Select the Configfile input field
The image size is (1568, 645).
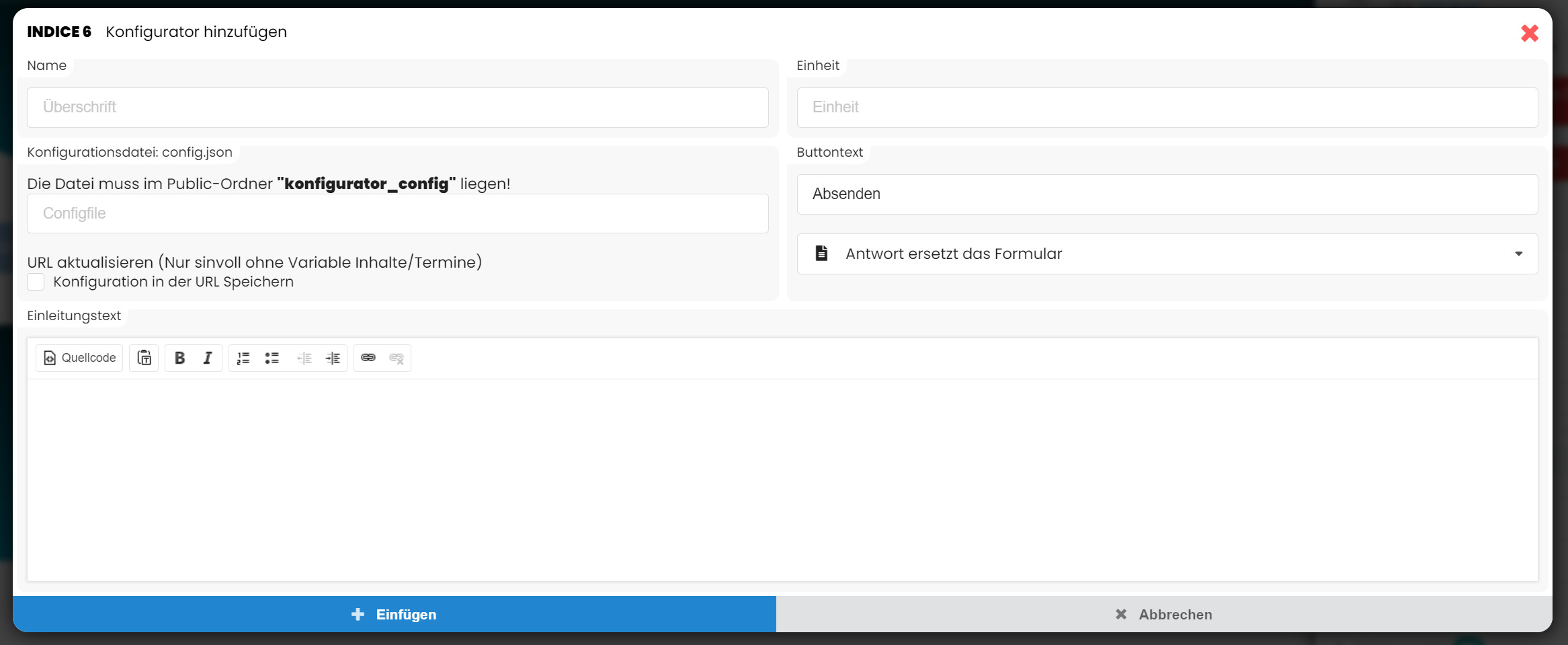(397, 214)
